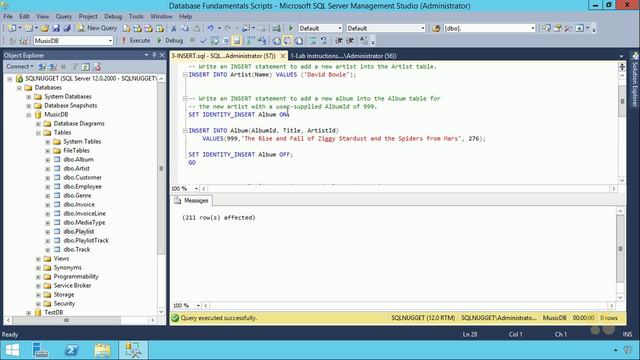Click the Open File folder icon
This screenshot has width=640, height=360.
pyautogui.click(x=44, y=28)
